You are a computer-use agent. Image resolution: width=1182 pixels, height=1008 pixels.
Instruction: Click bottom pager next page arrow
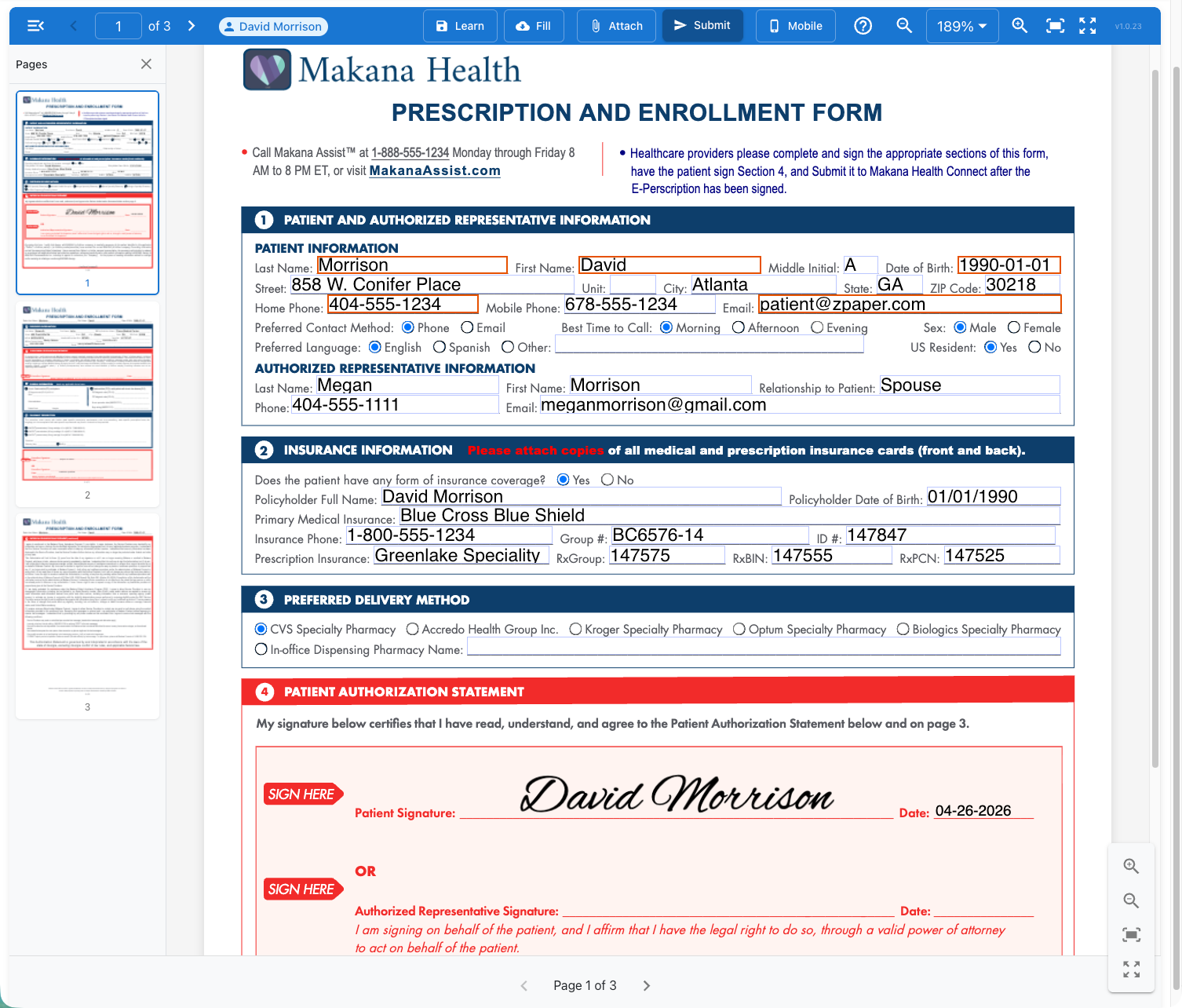[647, 986]
